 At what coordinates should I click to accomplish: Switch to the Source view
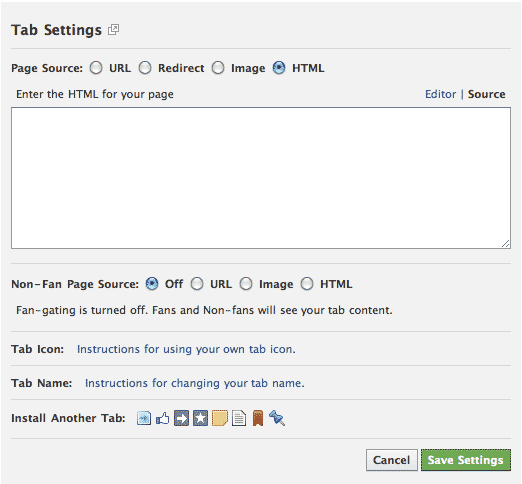[486, 94]
